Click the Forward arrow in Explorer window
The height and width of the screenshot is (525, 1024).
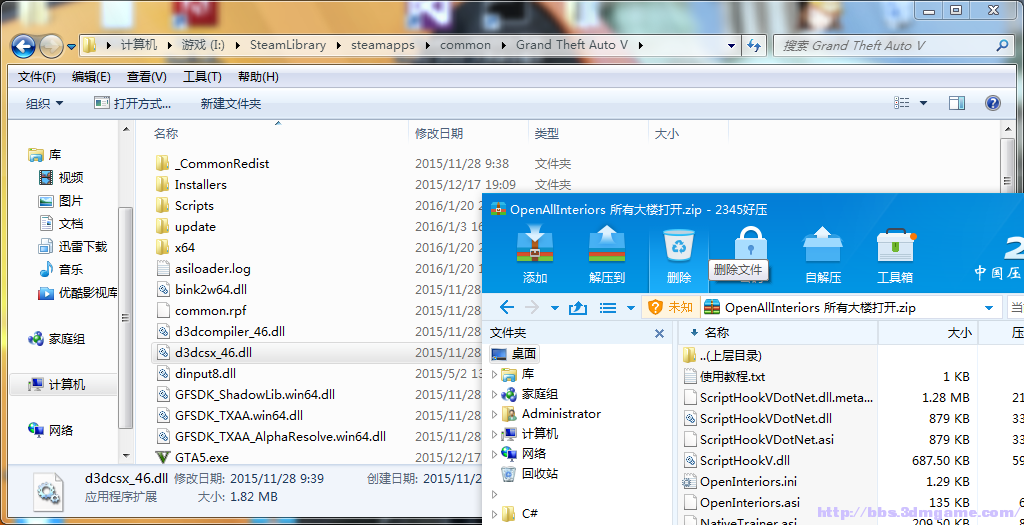pos(51,46)
